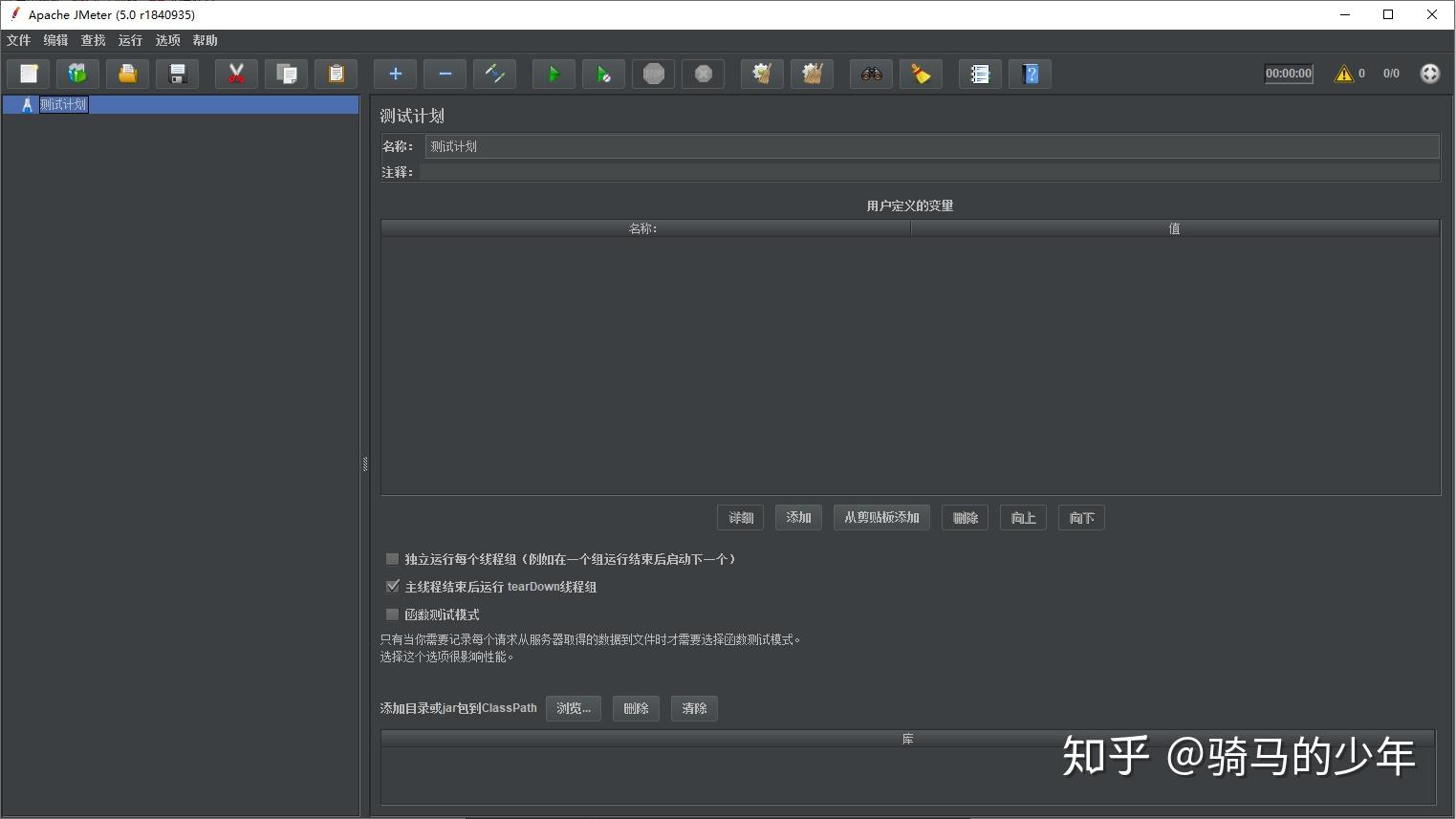Select 测试计划 in the tree panel

coord(63,104)
